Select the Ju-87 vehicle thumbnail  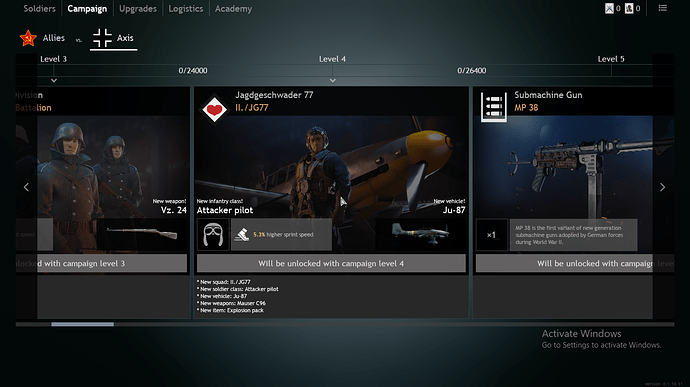tap(420, 235)
